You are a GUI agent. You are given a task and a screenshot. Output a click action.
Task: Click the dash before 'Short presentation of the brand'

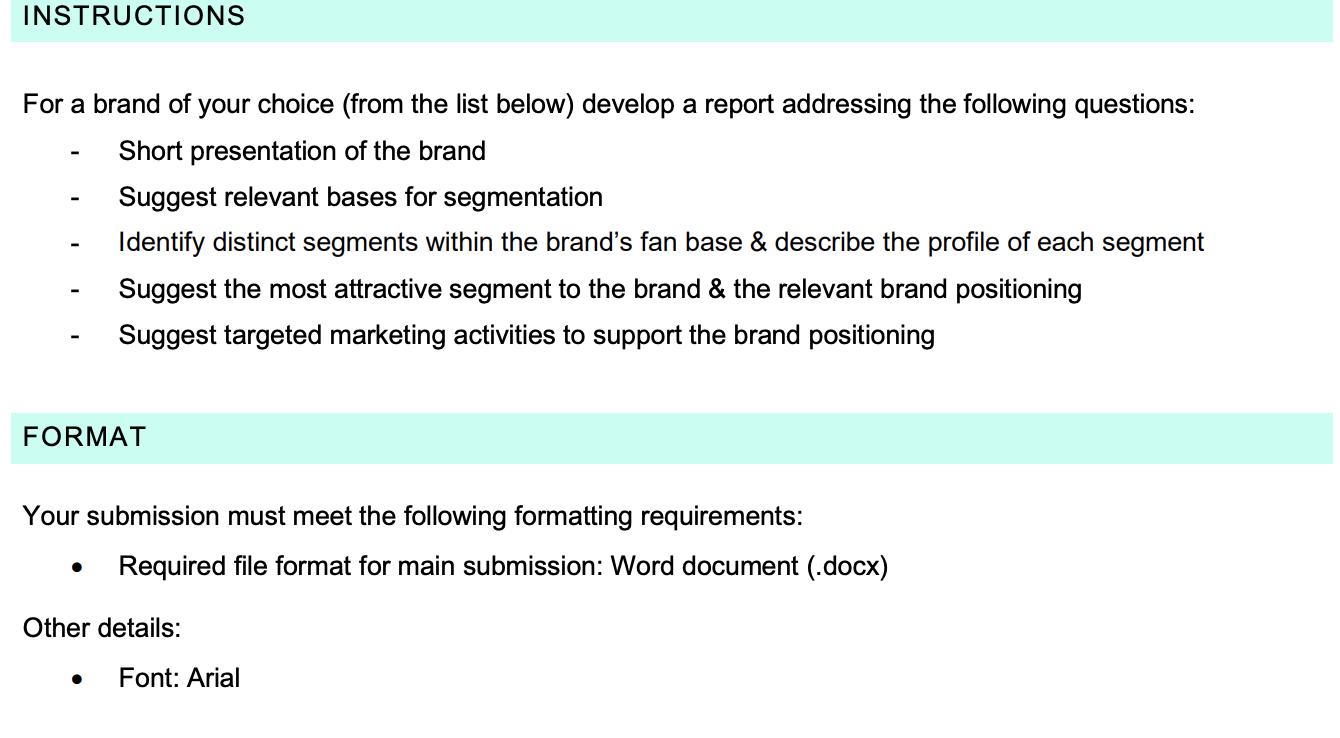tap(75, 153)
